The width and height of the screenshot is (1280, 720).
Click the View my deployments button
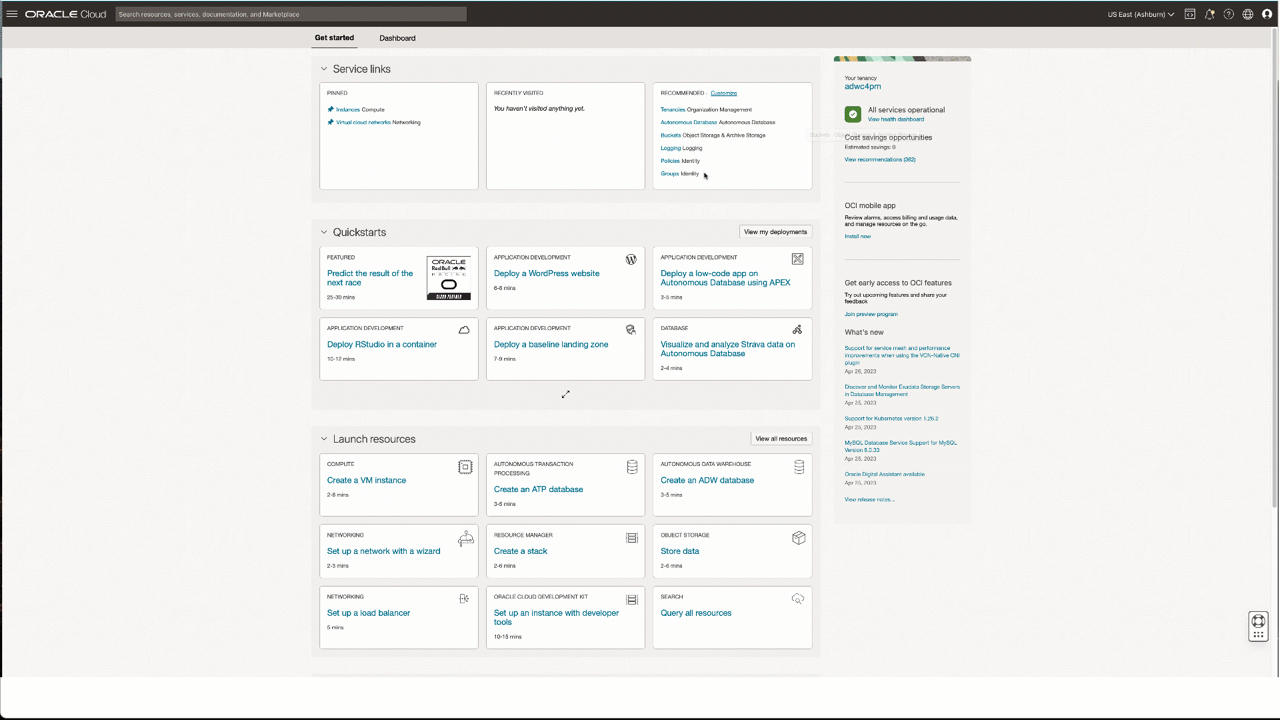pos(775,232)
